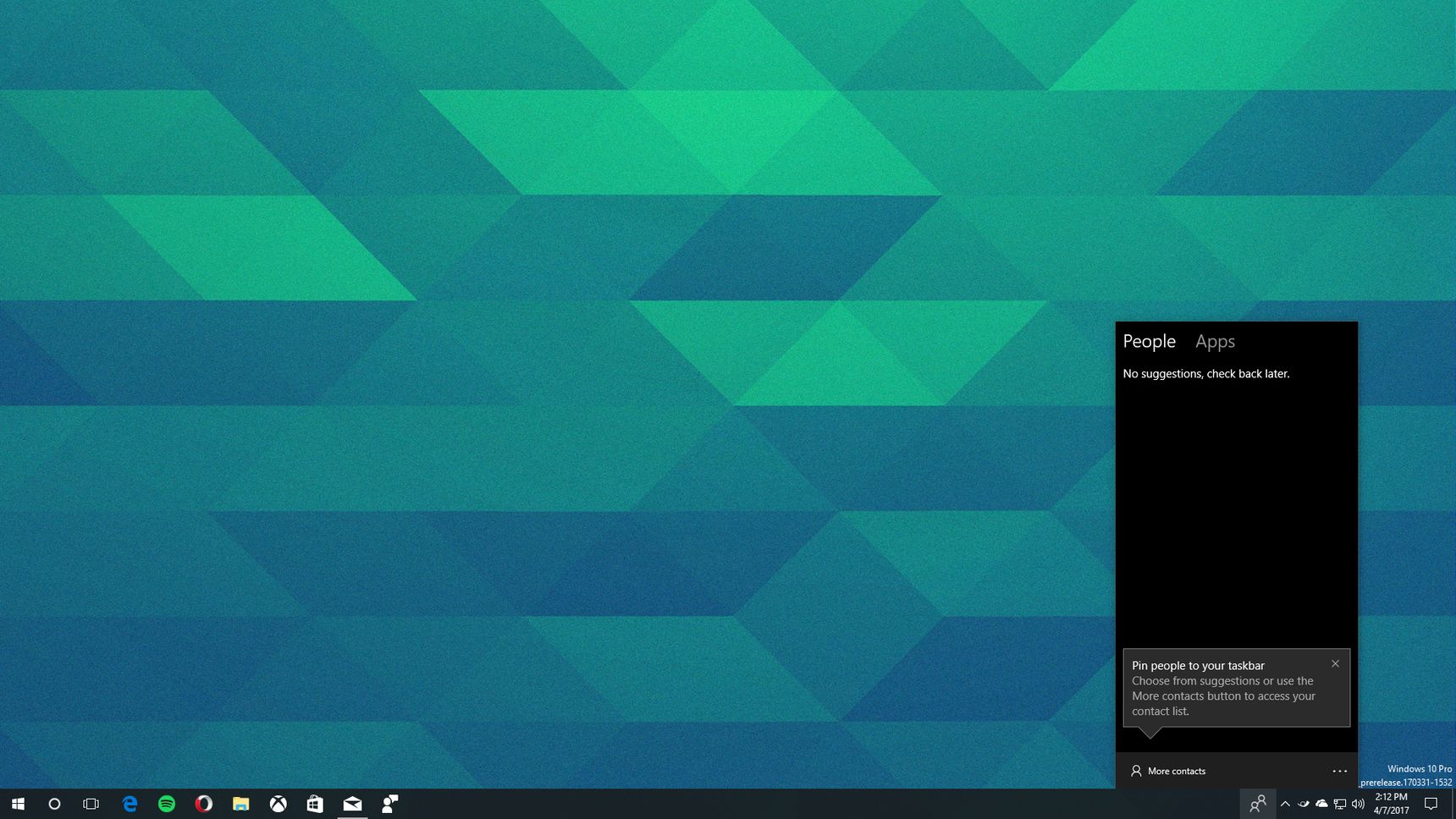Show hidden system tray icons
This screenshot has height=819, width=1456.
click(x=1285, y=804)
